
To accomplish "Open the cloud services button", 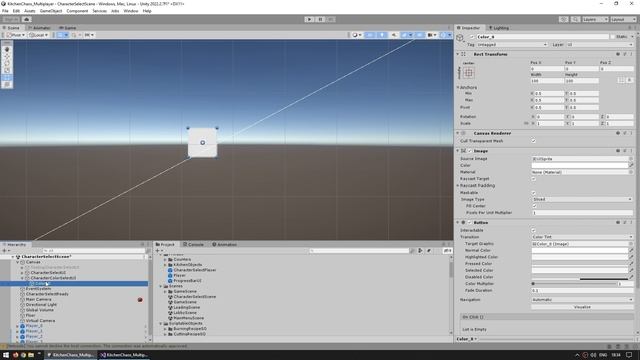I will click(x=27, y=19).
